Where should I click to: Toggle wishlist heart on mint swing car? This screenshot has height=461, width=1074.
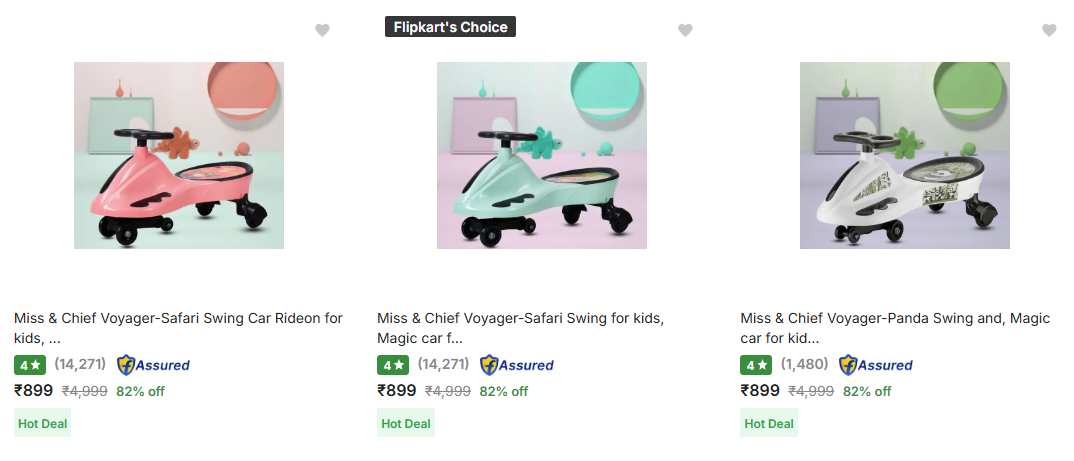click(685, 31)
